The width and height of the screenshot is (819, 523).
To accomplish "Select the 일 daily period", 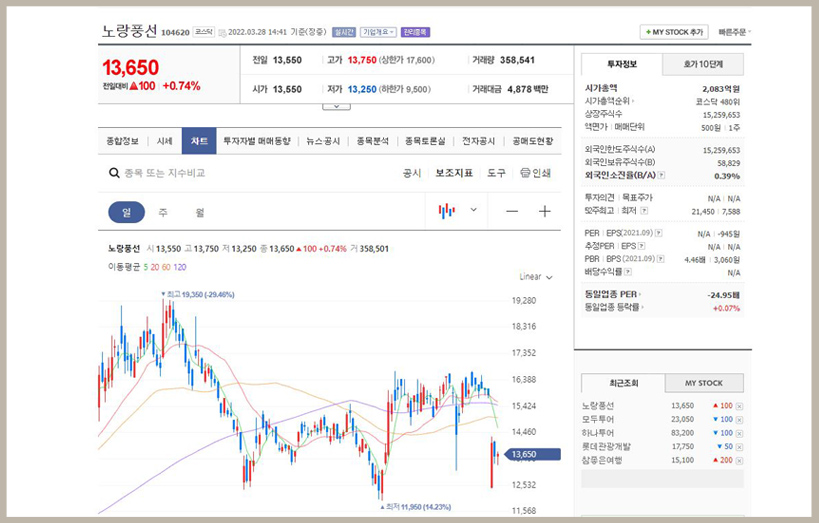I will pos(126,212).
